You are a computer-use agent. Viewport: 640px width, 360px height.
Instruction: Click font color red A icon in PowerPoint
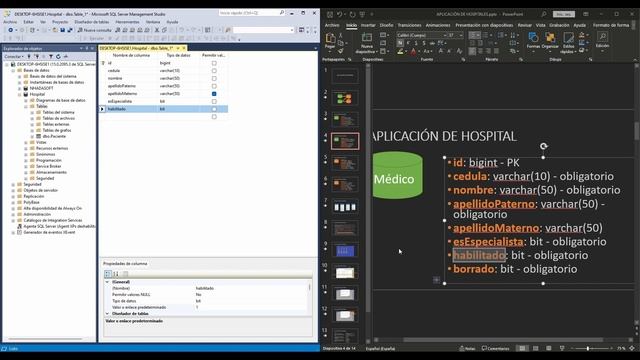tap(413, 51)
